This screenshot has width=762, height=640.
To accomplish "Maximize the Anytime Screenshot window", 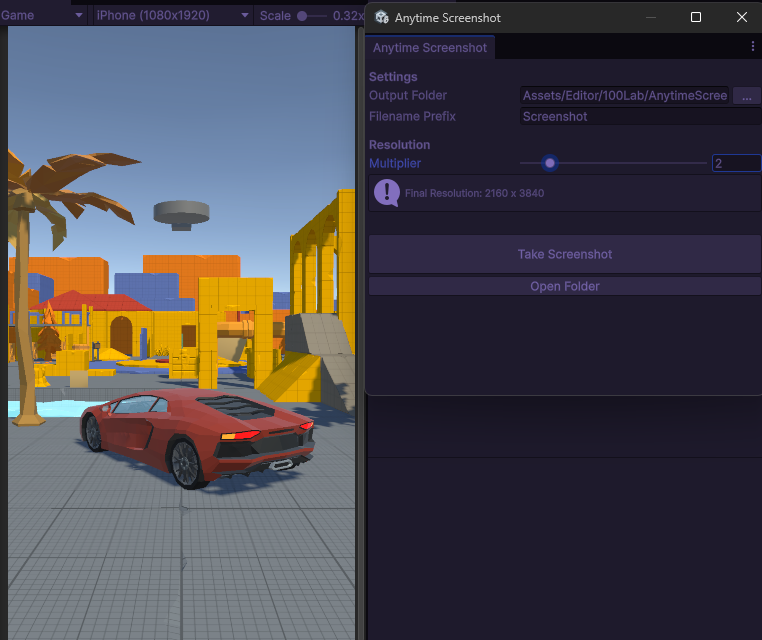I will tap(696, 17).
